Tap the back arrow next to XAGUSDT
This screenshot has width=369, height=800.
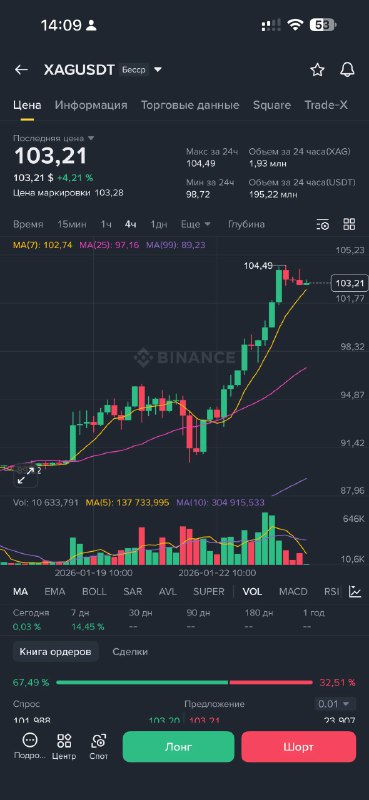coord(21,70)
